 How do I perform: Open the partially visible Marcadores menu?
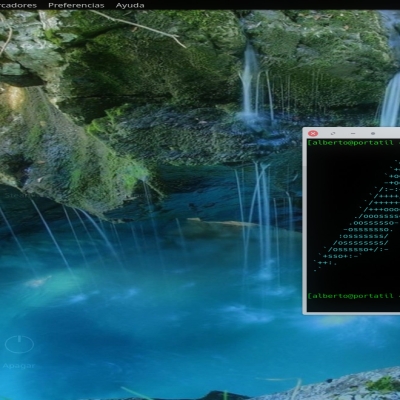pos(18,5)
